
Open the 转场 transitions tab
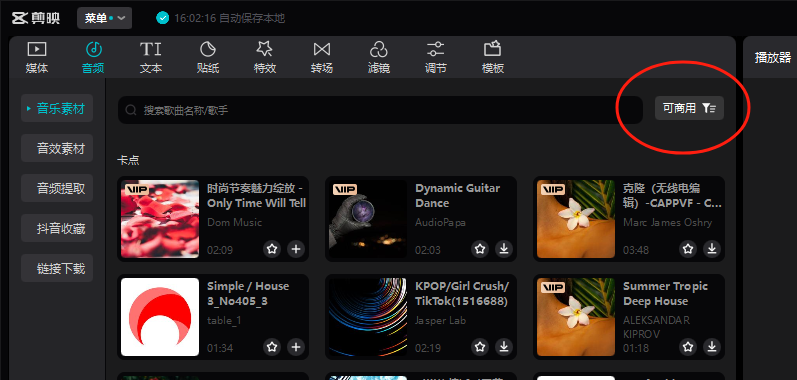point(322,58)
